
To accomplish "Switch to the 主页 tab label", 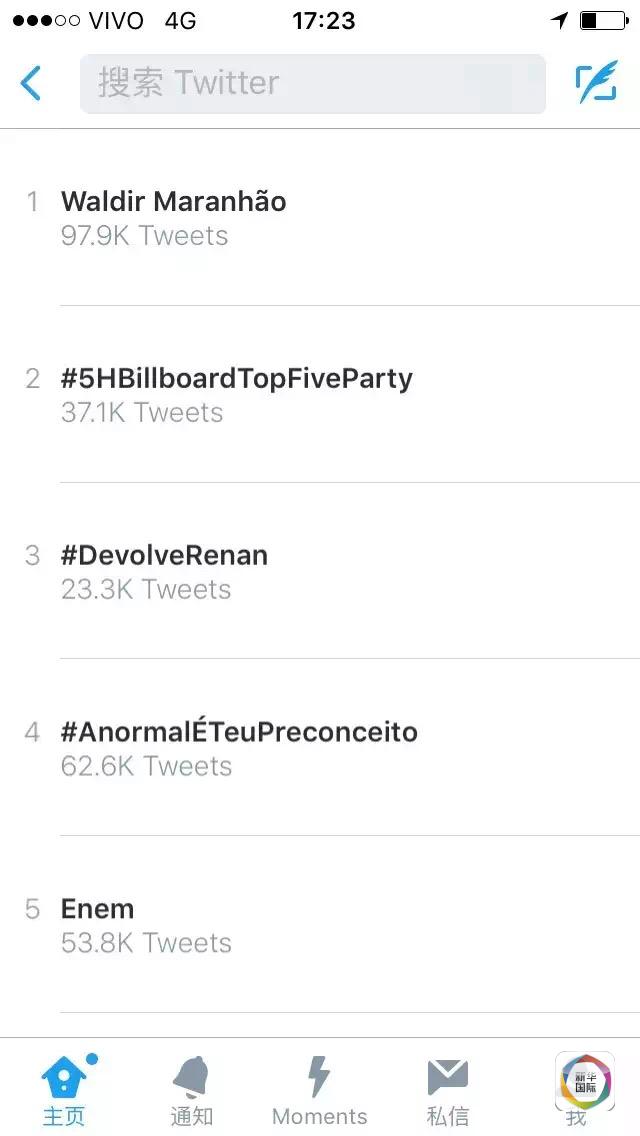I will (64, 1116).
